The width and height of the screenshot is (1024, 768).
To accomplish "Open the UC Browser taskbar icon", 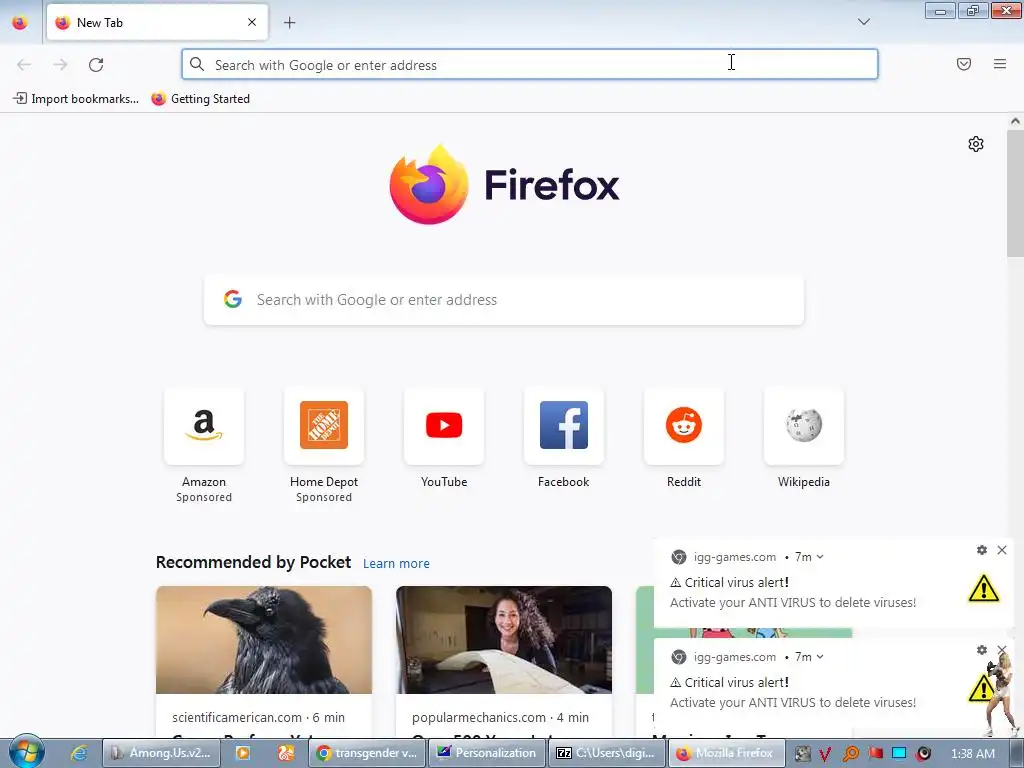I will coord(285,753).
